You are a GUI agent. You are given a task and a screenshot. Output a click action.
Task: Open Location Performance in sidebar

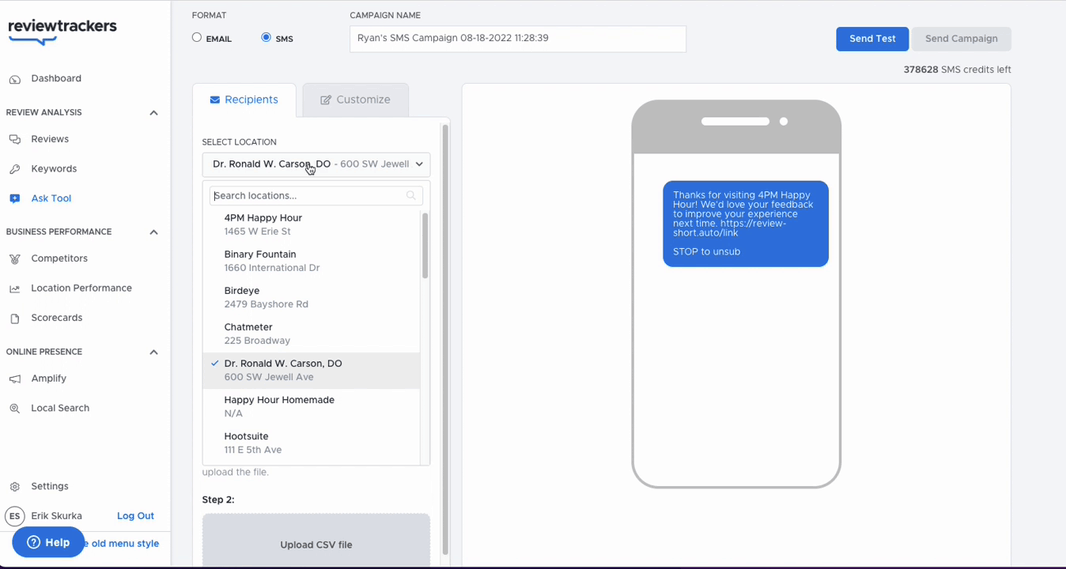point(81,288)
